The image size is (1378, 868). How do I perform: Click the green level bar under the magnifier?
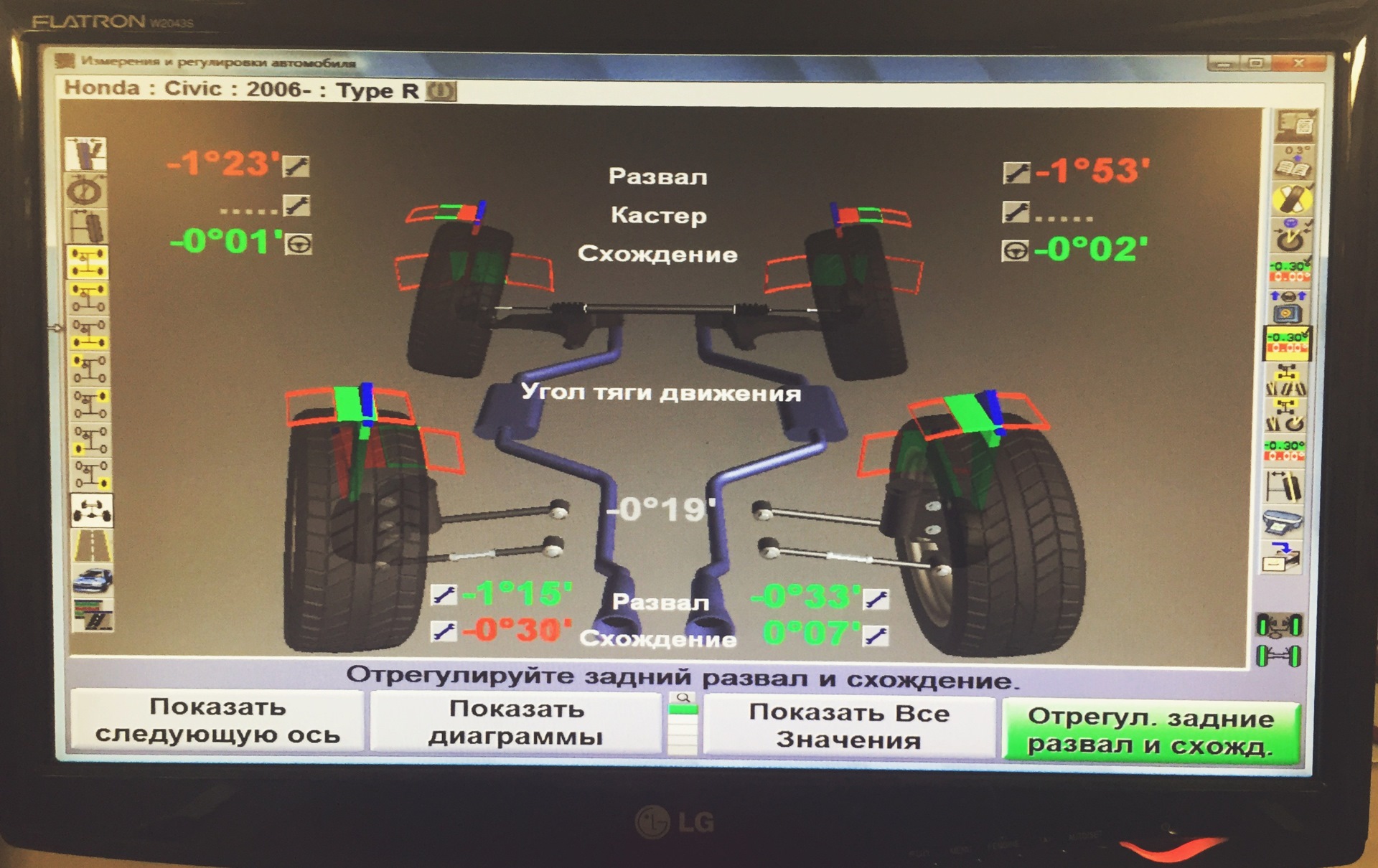pyautogui.click(x=683, y=709)
